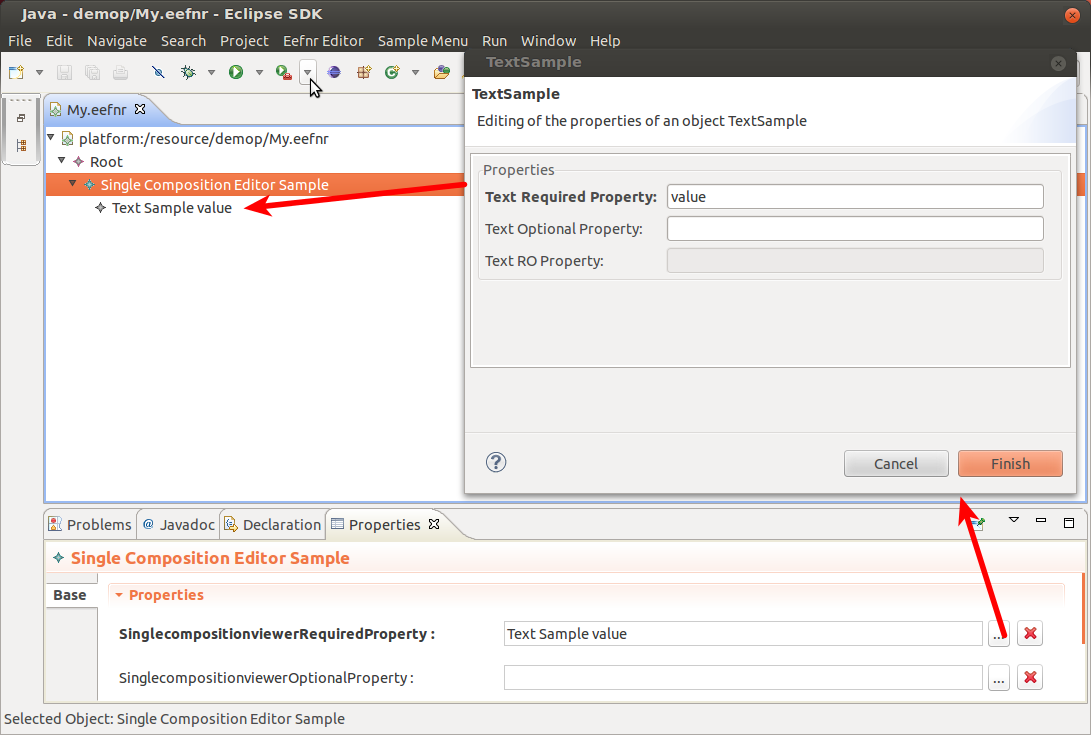This screenshot has width=1091, height=735.
Task: Close the Properties view tab
Action: pyautogui.click(x=434, y=524)
